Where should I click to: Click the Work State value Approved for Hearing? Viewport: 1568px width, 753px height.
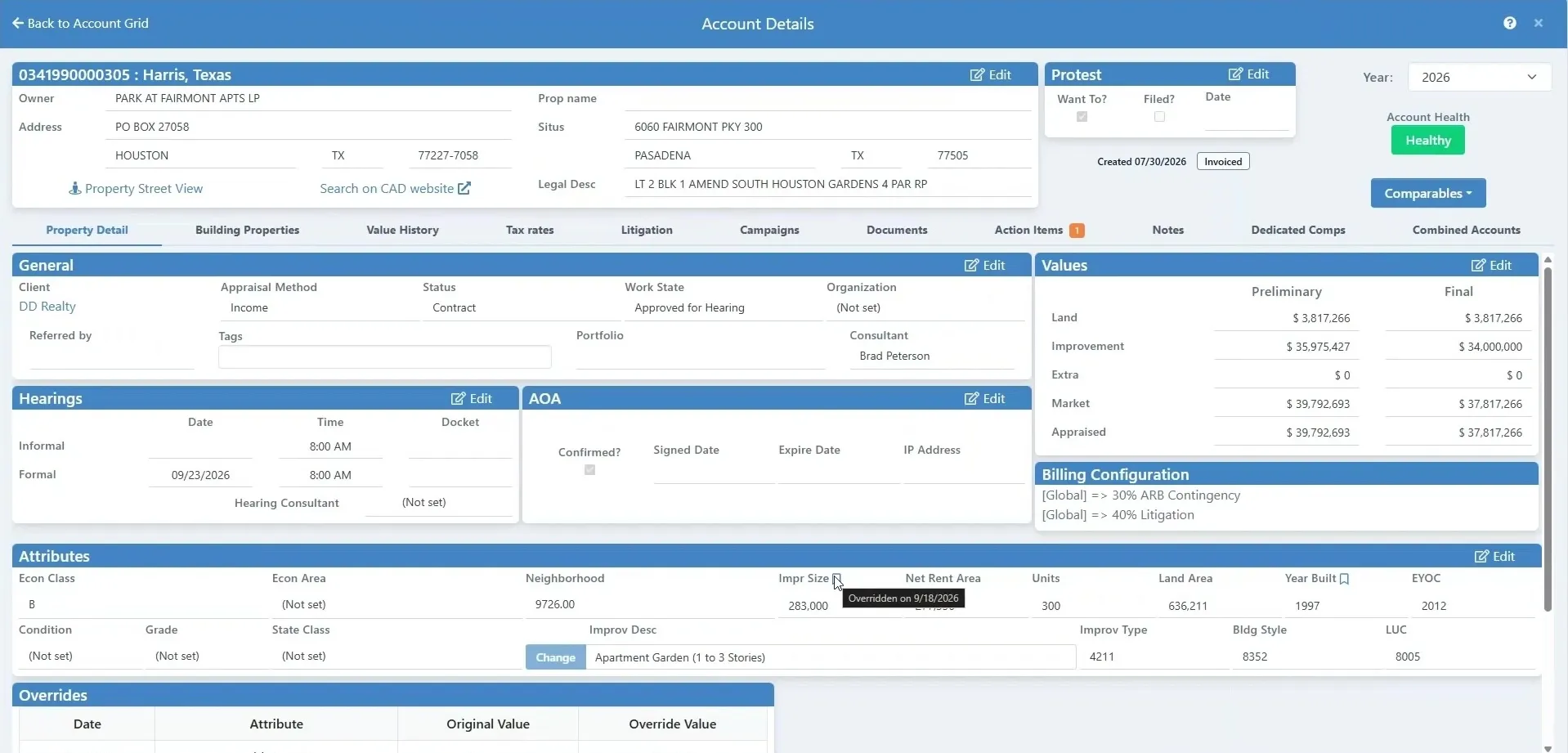(689, 307)
